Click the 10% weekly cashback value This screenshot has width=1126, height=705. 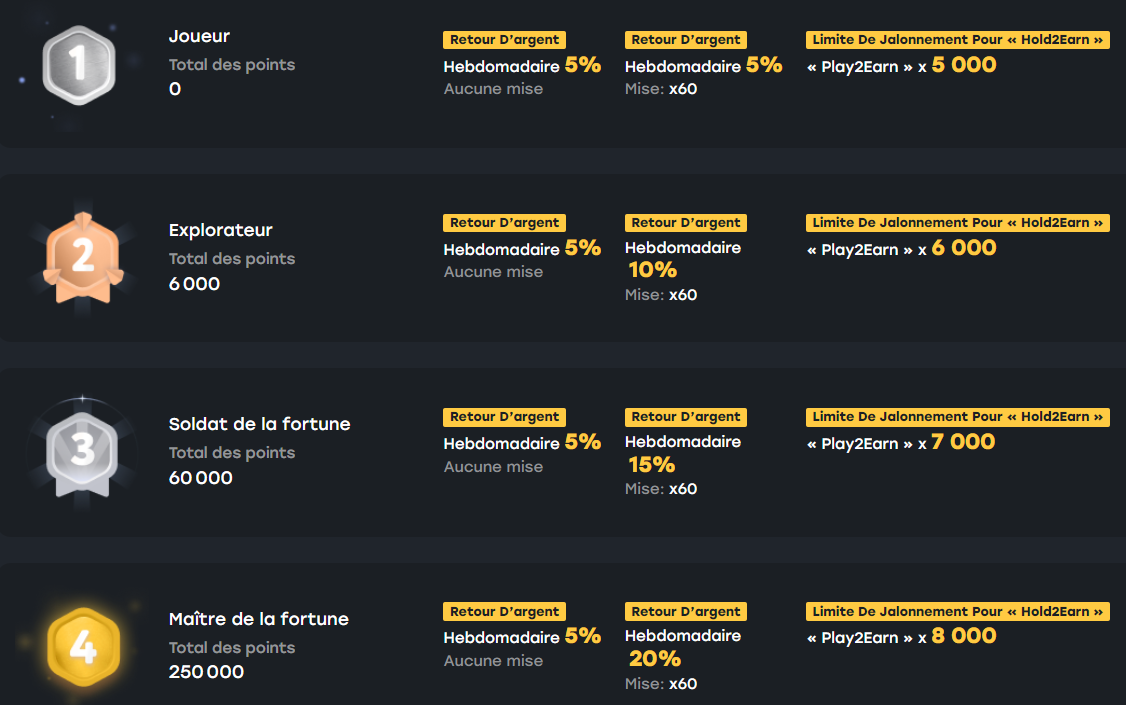[652, 270]
